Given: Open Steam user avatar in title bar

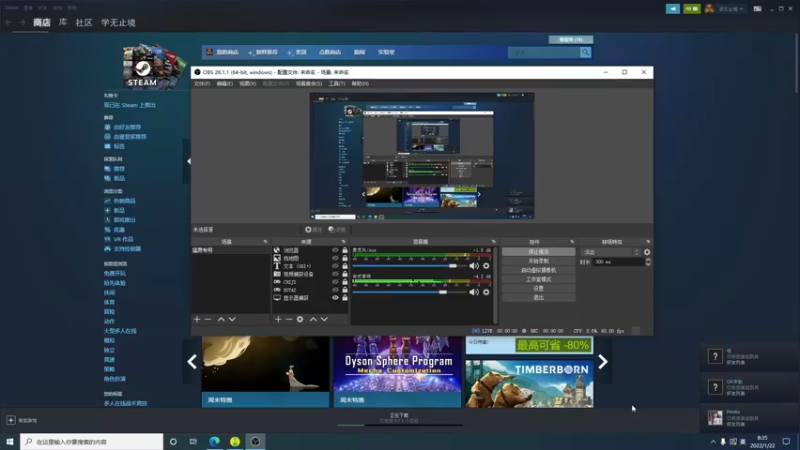Looking at the screenshot, I should 709,9.
